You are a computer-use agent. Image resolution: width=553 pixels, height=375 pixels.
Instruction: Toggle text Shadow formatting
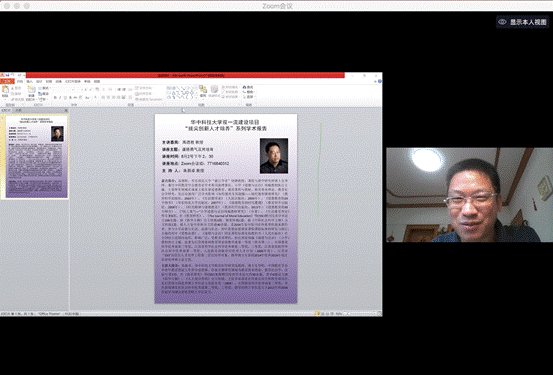70,97
